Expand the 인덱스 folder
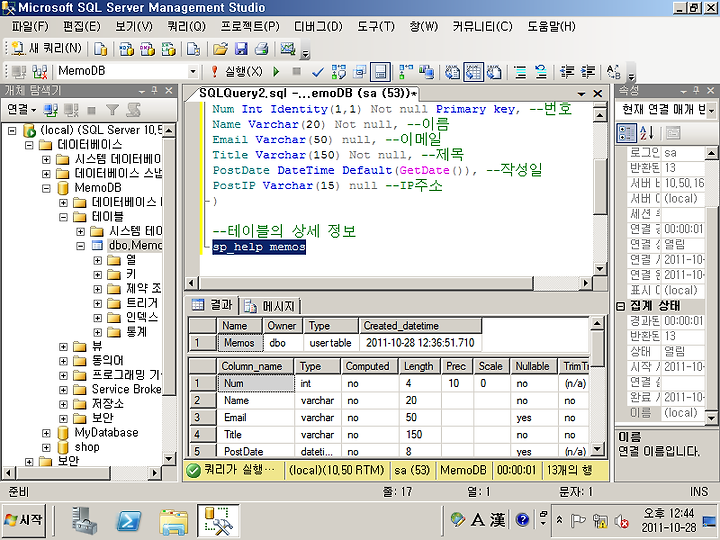720x540 pixels. pos(97,318)
